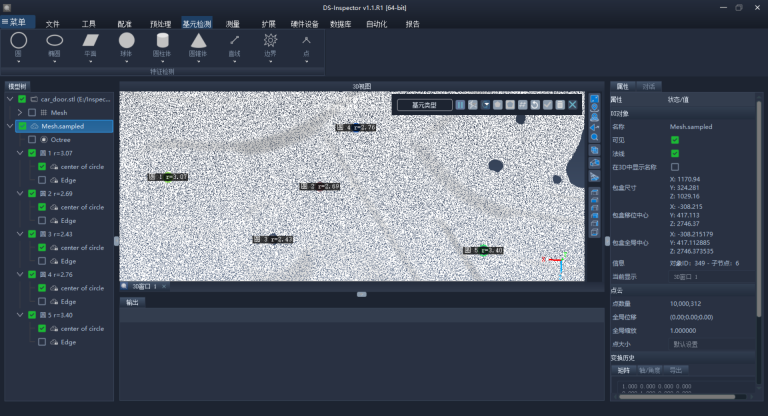Open the dropdown arrow under 球体
The image size is (768, 416).
[126, 62]
